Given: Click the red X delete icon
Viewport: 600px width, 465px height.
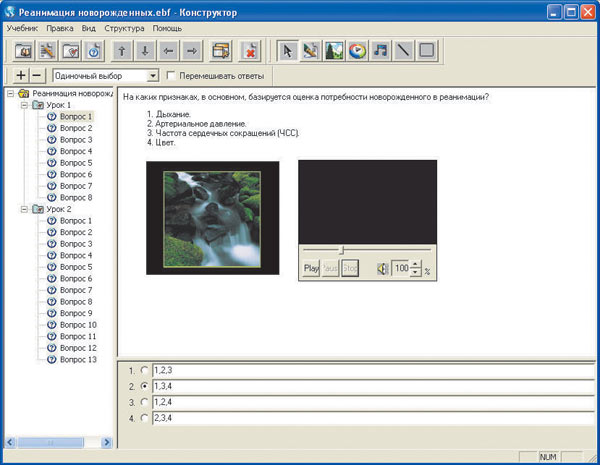Looking at the screenshot, I should pyautogui.click(x=250, y=50).
